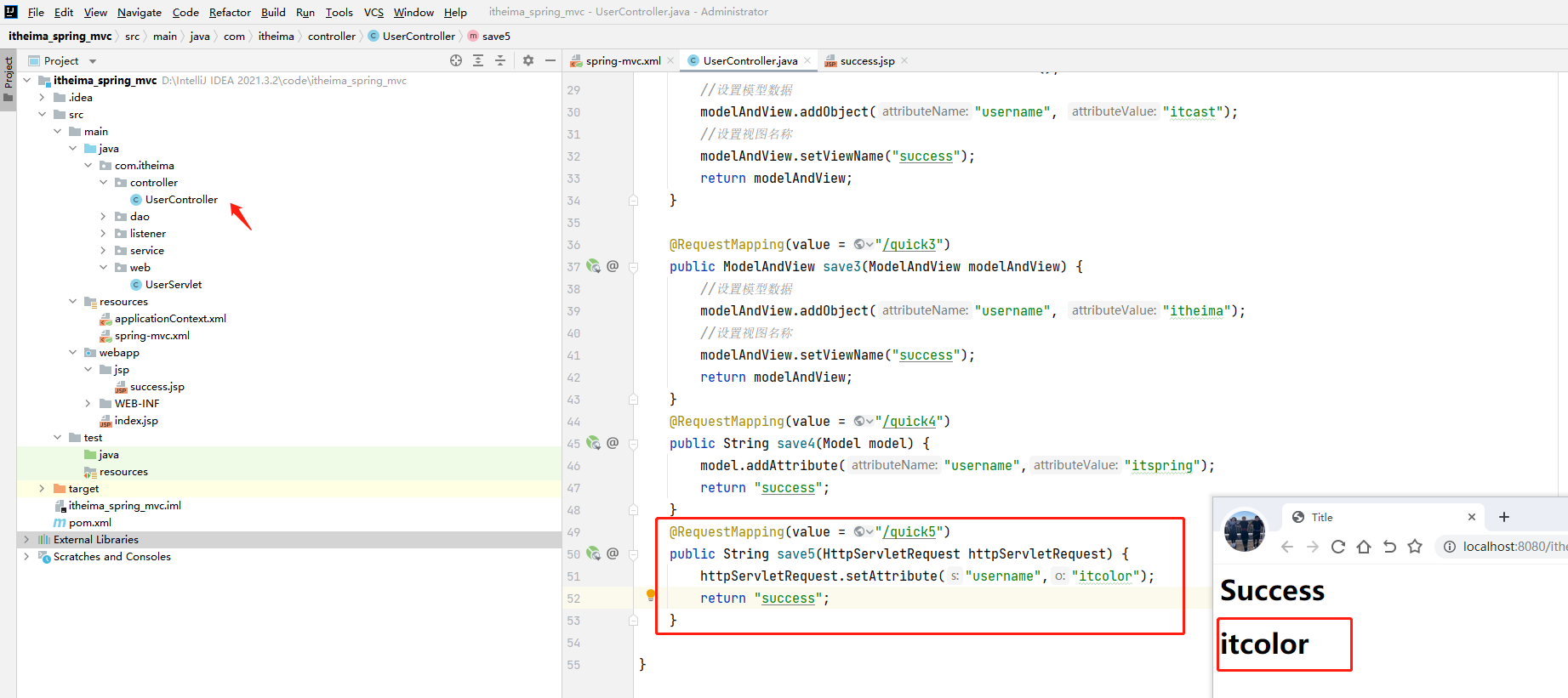Click the @ gutter mark on line 50
The height and width of the screenshot is (698, 1568).
(x=613, y=553)
